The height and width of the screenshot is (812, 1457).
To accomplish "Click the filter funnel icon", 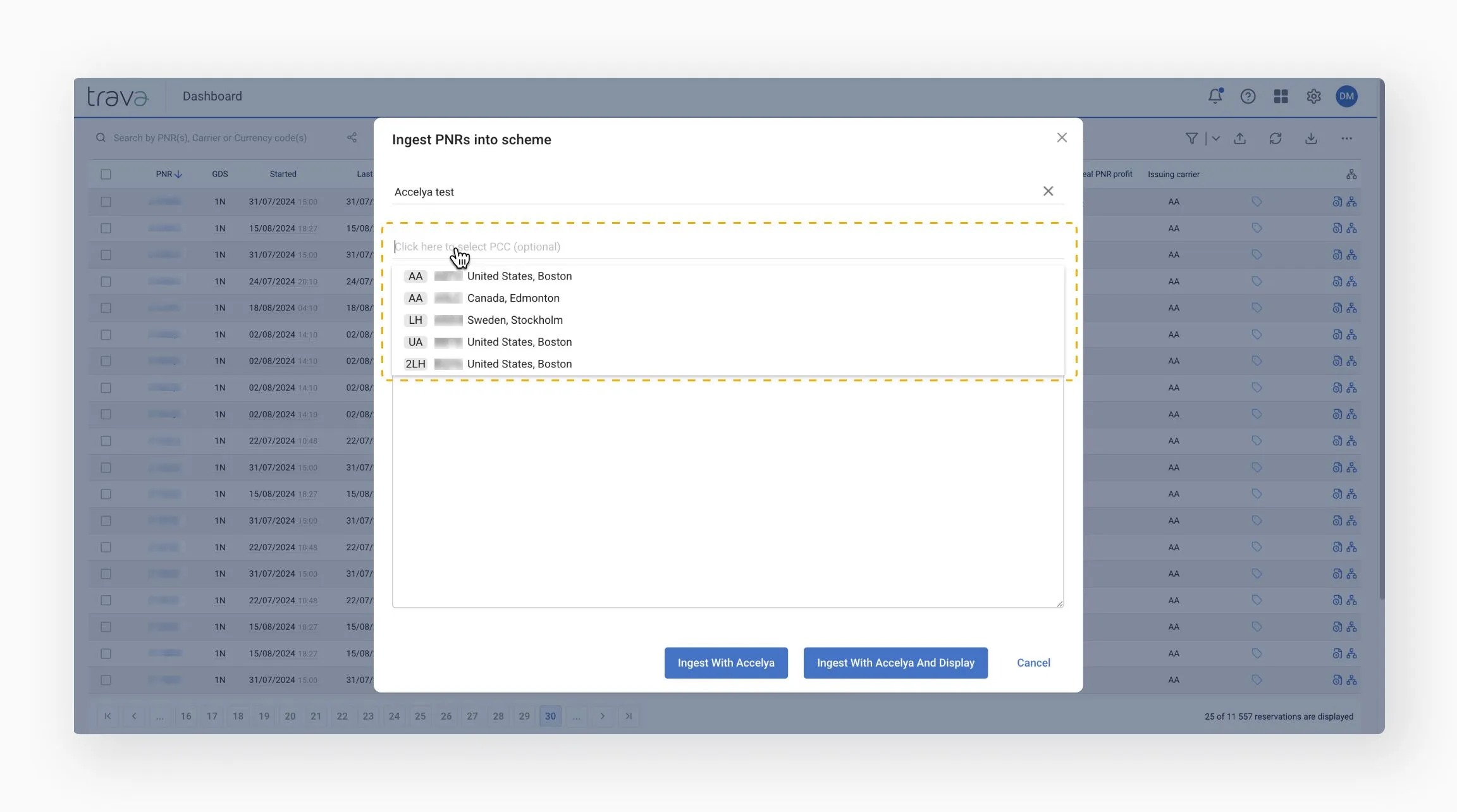I will 1191,138.
